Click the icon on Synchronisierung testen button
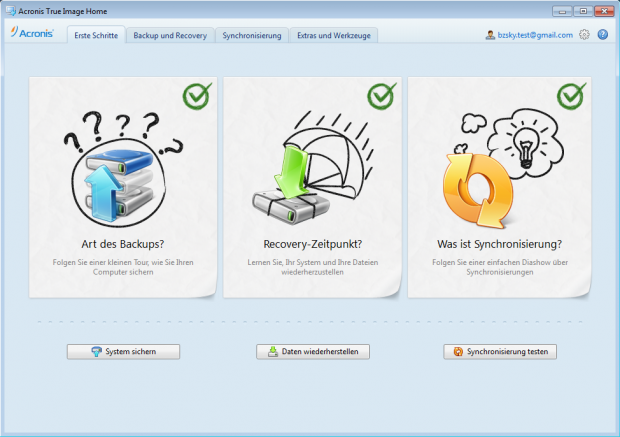Viewport: 620px width, 437px height. (458, 352)
